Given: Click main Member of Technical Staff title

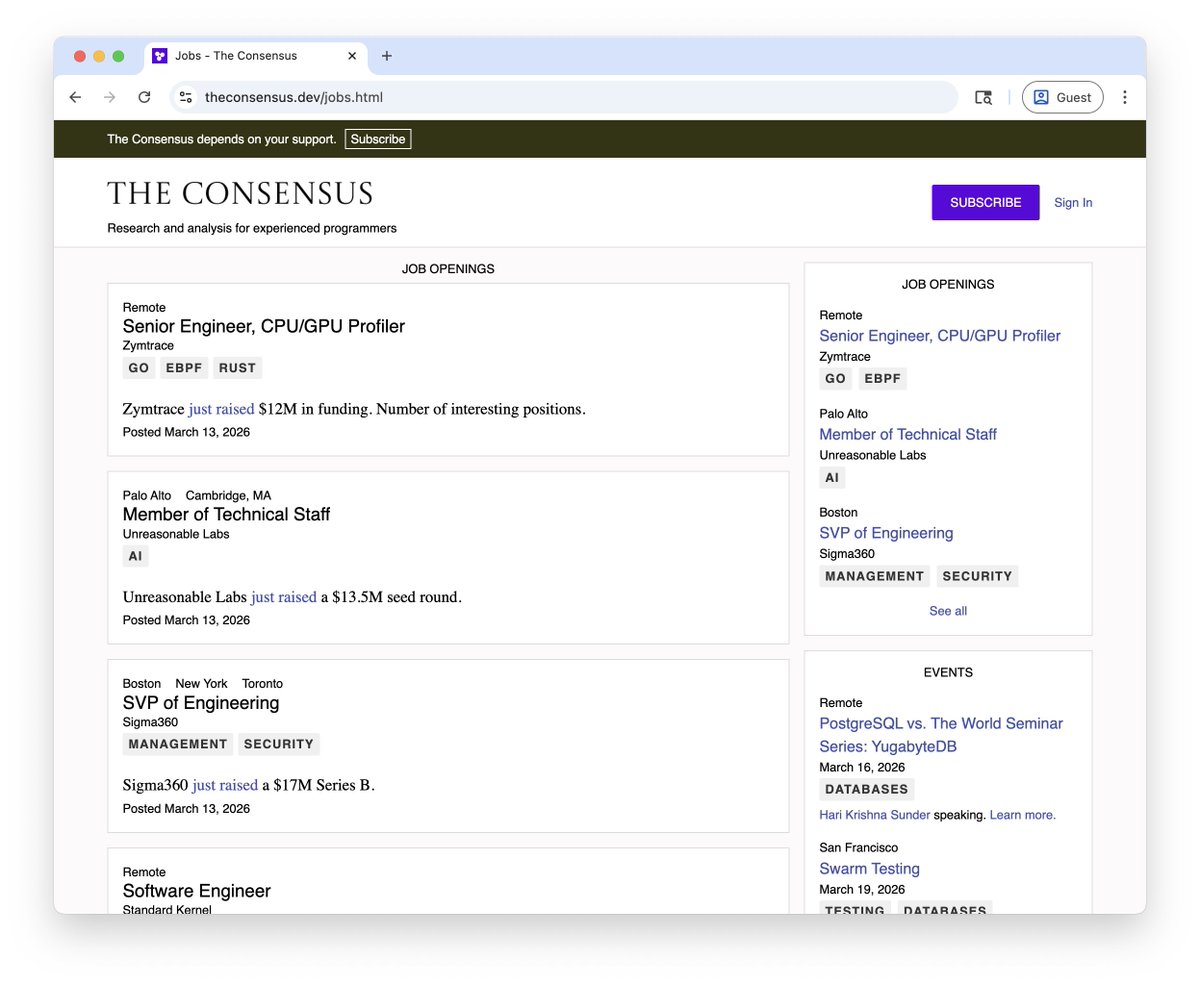Looking at the screenshot, I should click(x=226, y=514).
